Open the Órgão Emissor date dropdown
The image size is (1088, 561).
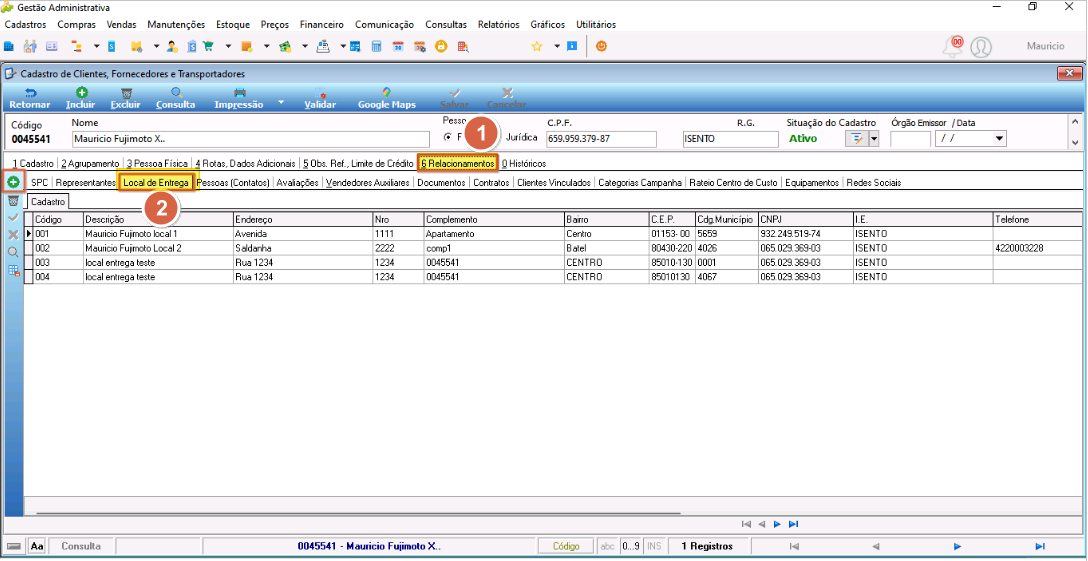pyautogui.click(x=1000, y=139)
